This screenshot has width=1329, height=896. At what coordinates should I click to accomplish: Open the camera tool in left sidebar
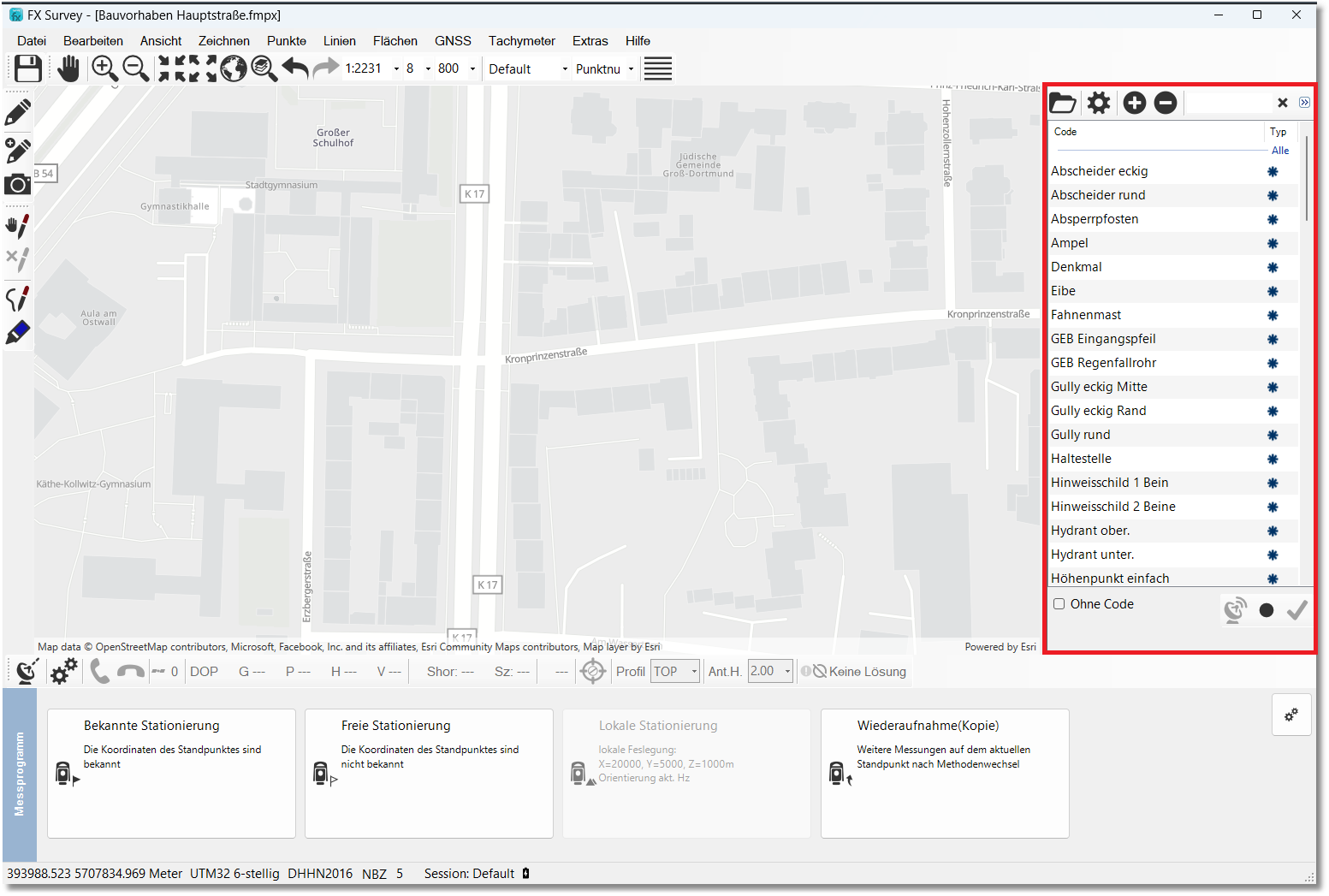pyautogui.click(x=17, y=184)
